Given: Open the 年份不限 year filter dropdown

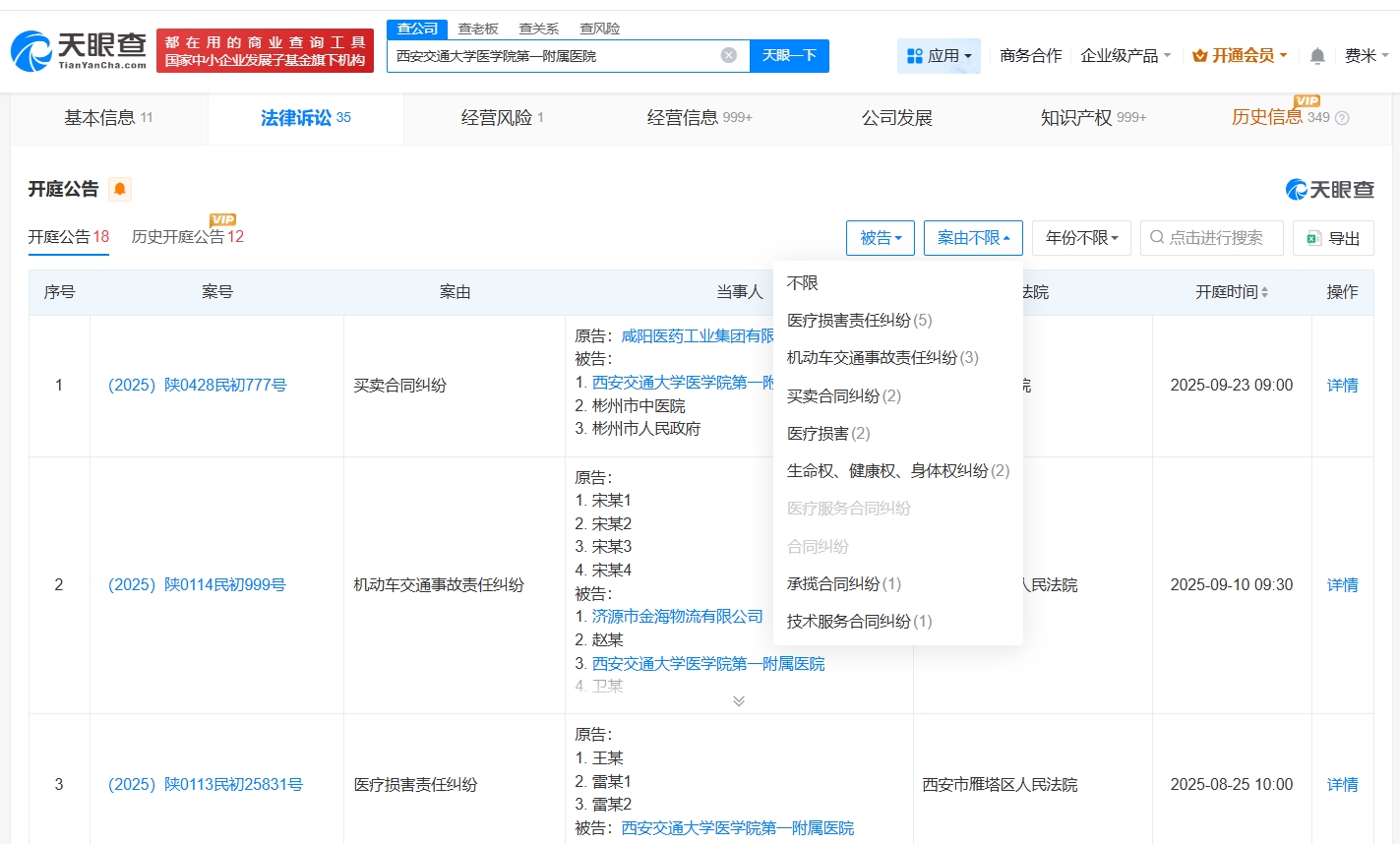Looking at the screenshot, I should click(x=1081, y=237).
